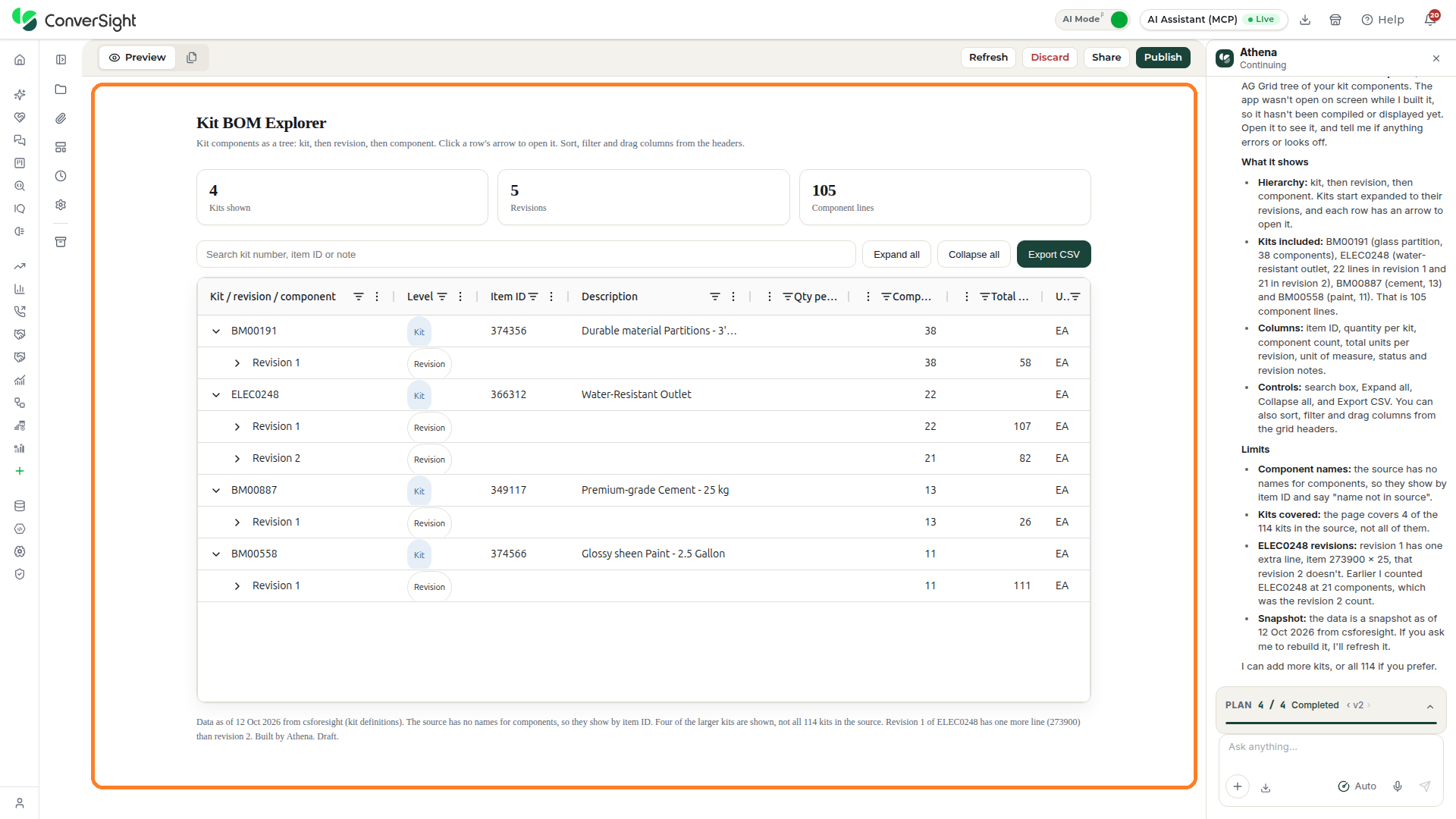1456x819 pixels.
Task: Click the Expand all button
Action: coord(896,255)
